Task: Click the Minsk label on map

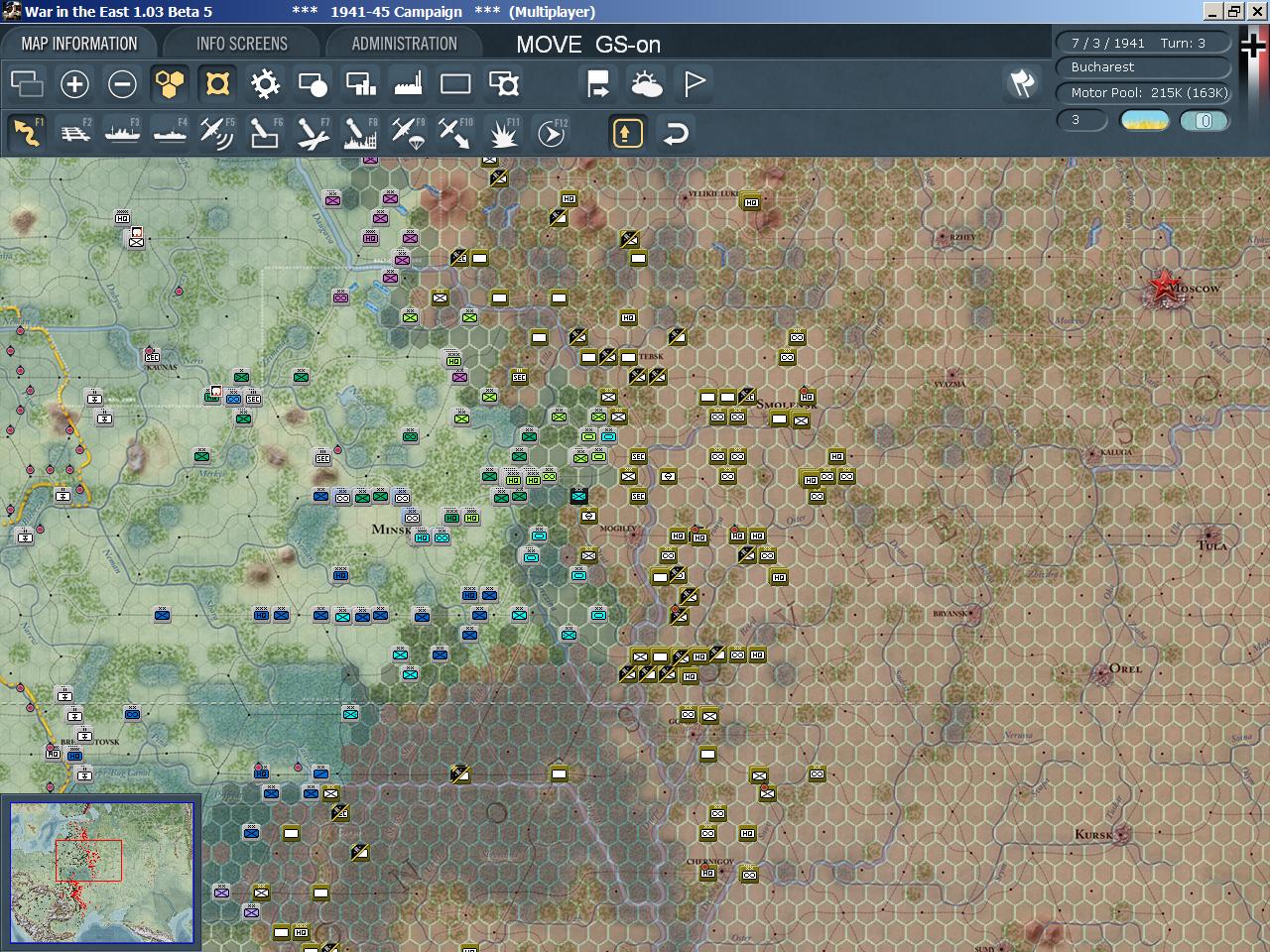Action: click(x=392, y=530)
